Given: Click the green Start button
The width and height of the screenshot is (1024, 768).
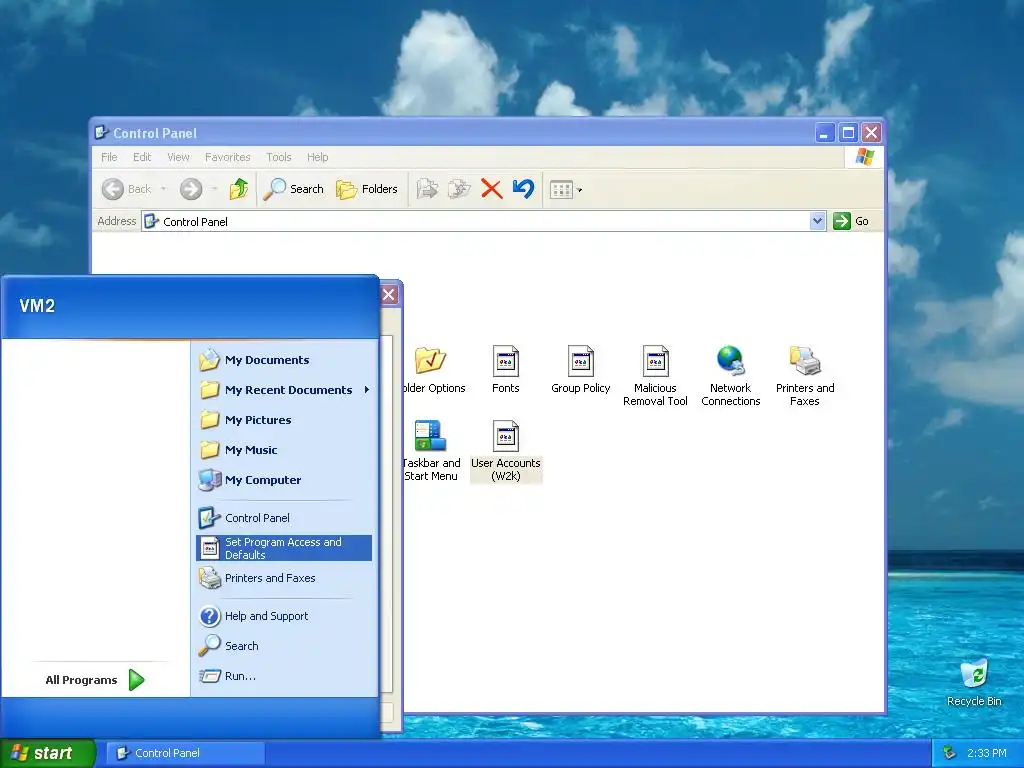Looking at the screenshot, I should click(x=47, y=753).
